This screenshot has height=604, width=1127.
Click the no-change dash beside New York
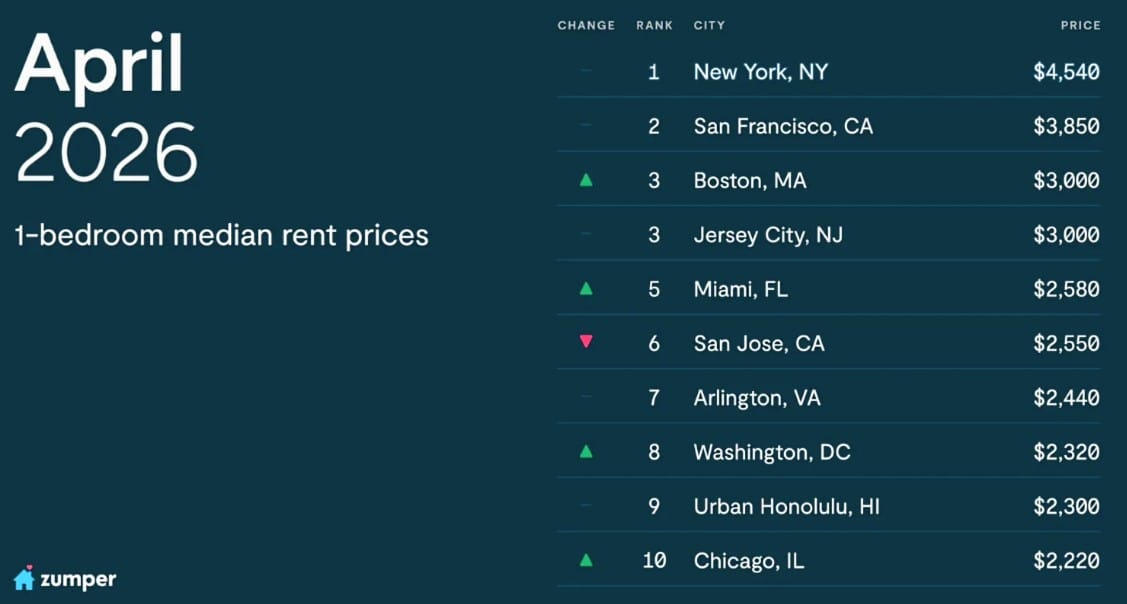pos(586,72)
